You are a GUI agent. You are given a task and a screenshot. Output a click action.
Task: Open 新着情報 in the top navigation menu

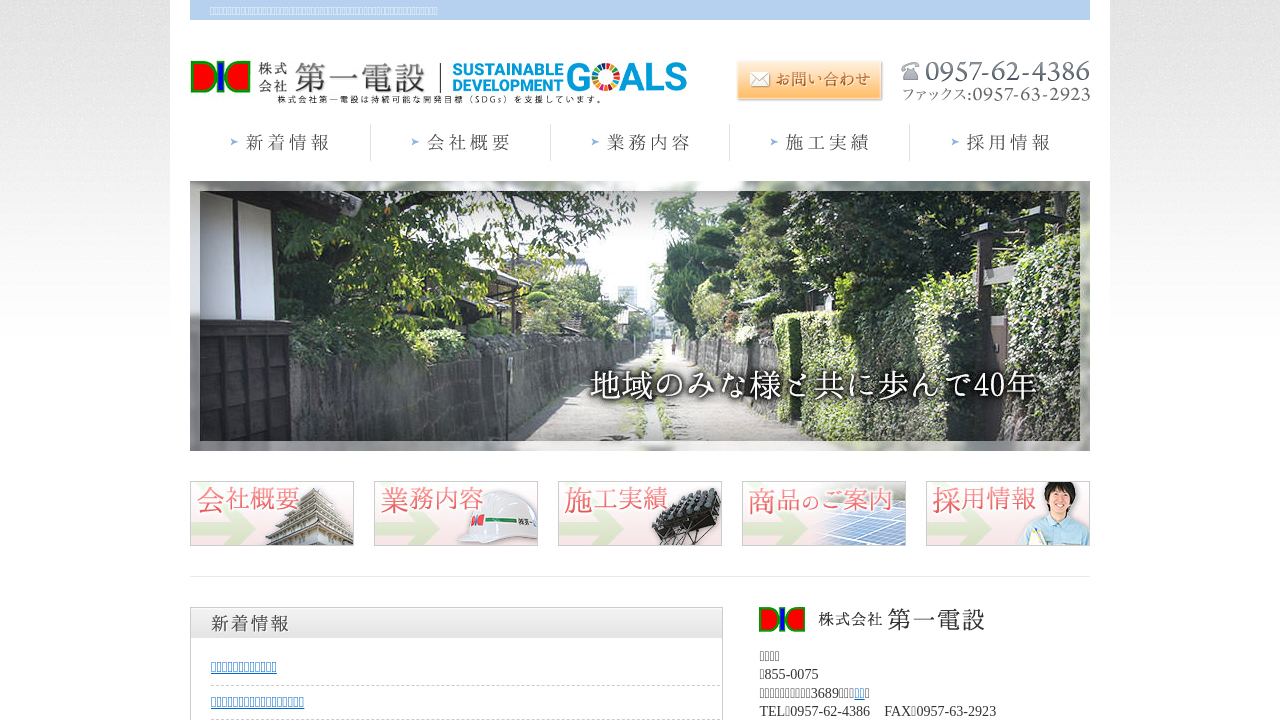tap(280, 143)
